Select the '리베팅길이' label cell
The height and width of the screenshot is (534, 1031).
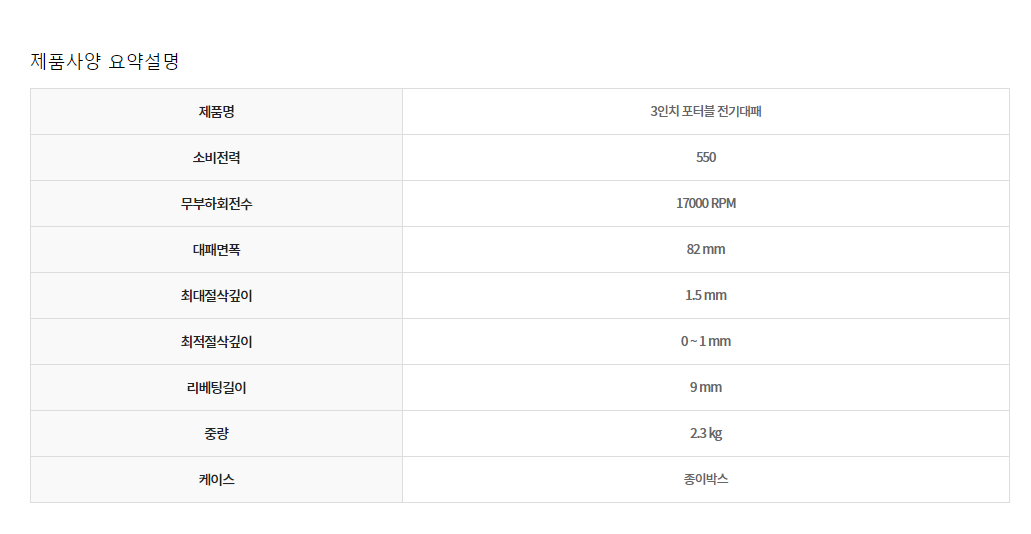(216, 388)
